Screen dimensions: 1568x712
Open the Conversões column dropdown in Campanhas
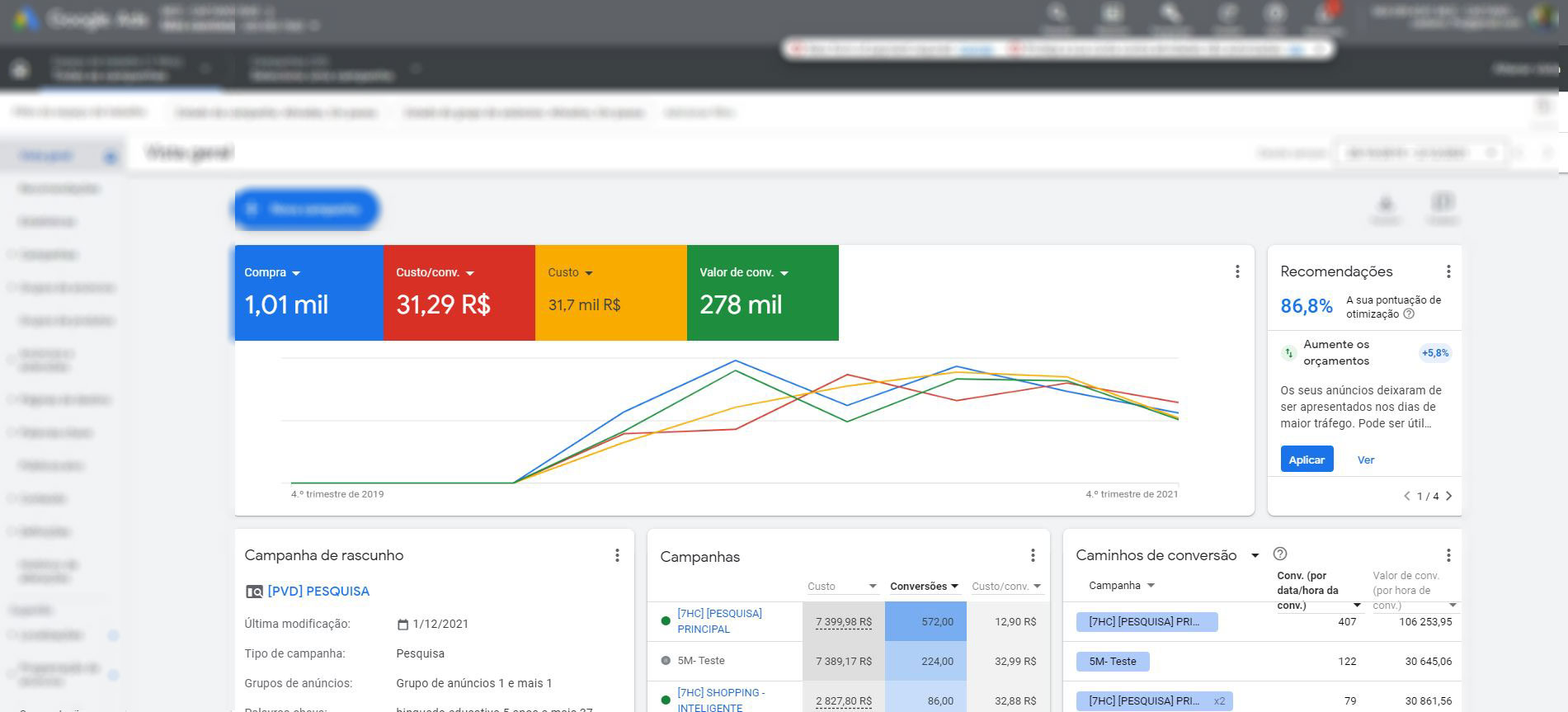pyautogui.click(x=954, y=587)
